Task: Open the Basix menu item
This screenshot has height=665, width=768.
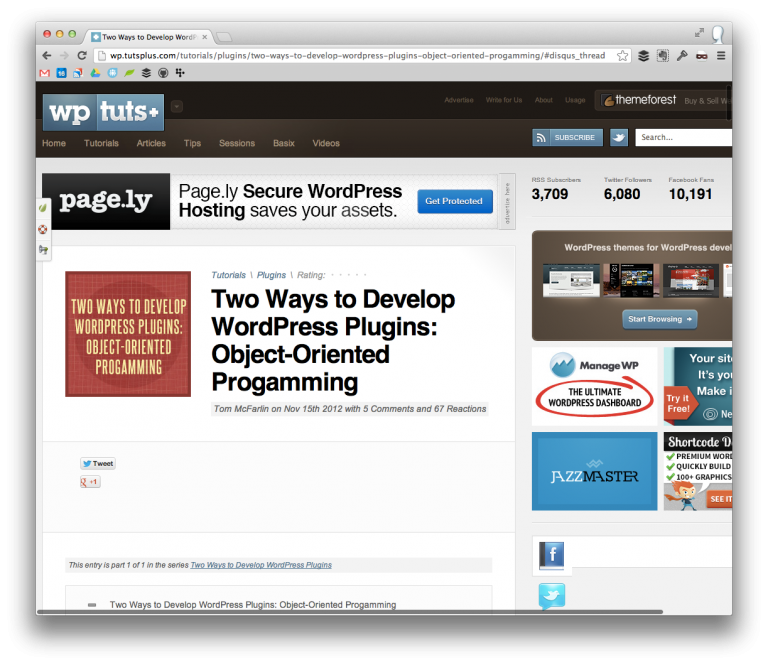Action: point(284,143)
